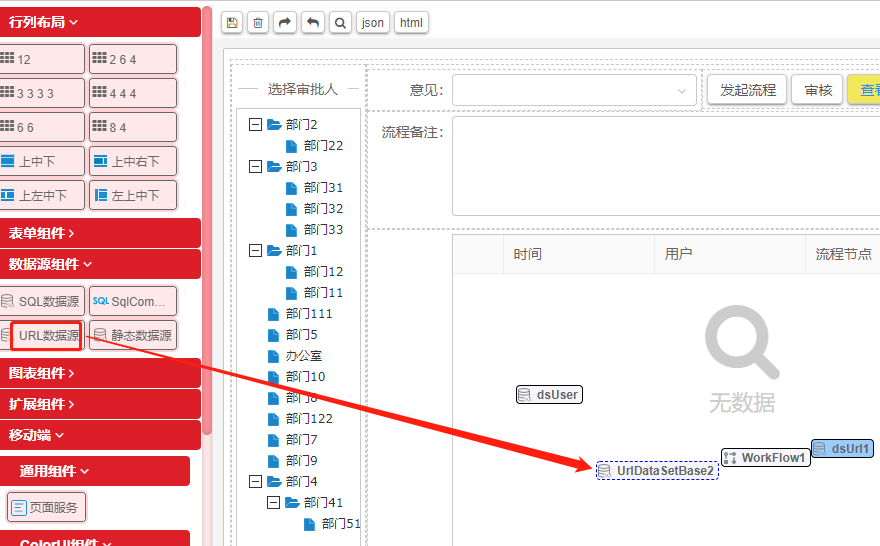Expand the 表单组件 section
Image resolution: width=880 pixels, height=546 pixels.
click(100, 233)
